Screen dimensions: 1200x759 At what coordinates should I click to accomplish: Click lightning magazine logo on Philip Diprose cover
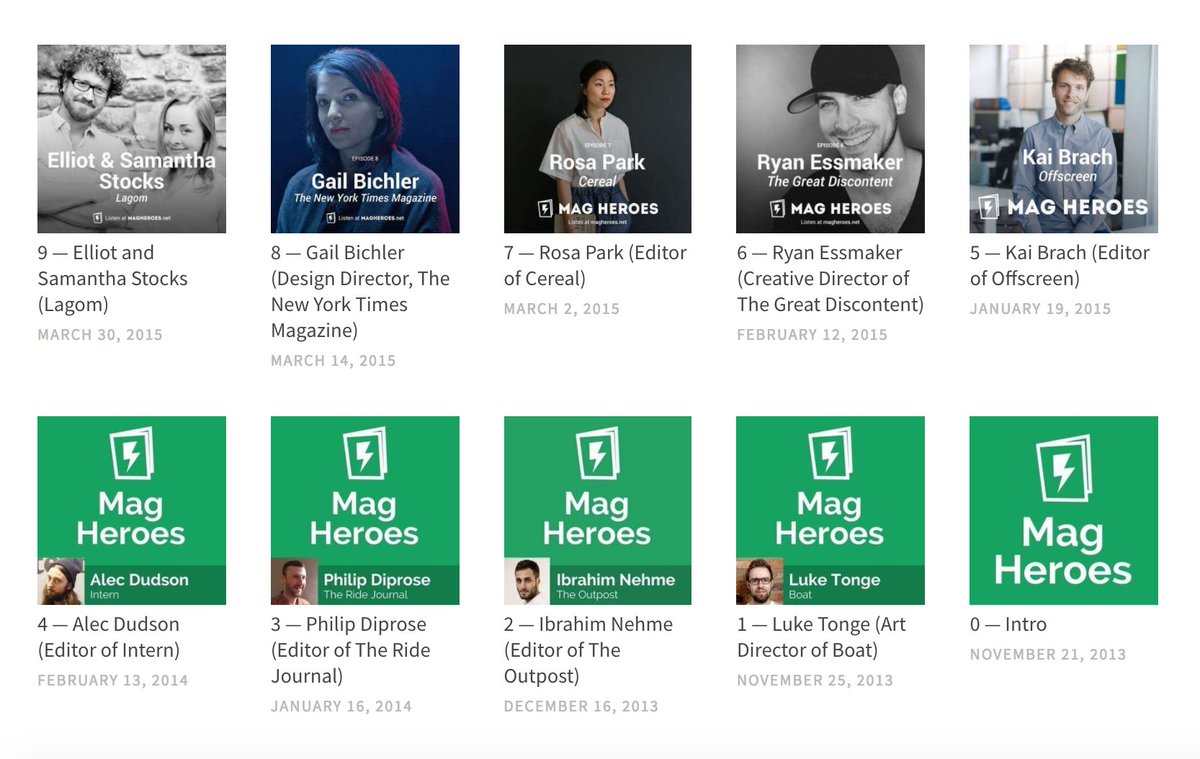point(364,454)
